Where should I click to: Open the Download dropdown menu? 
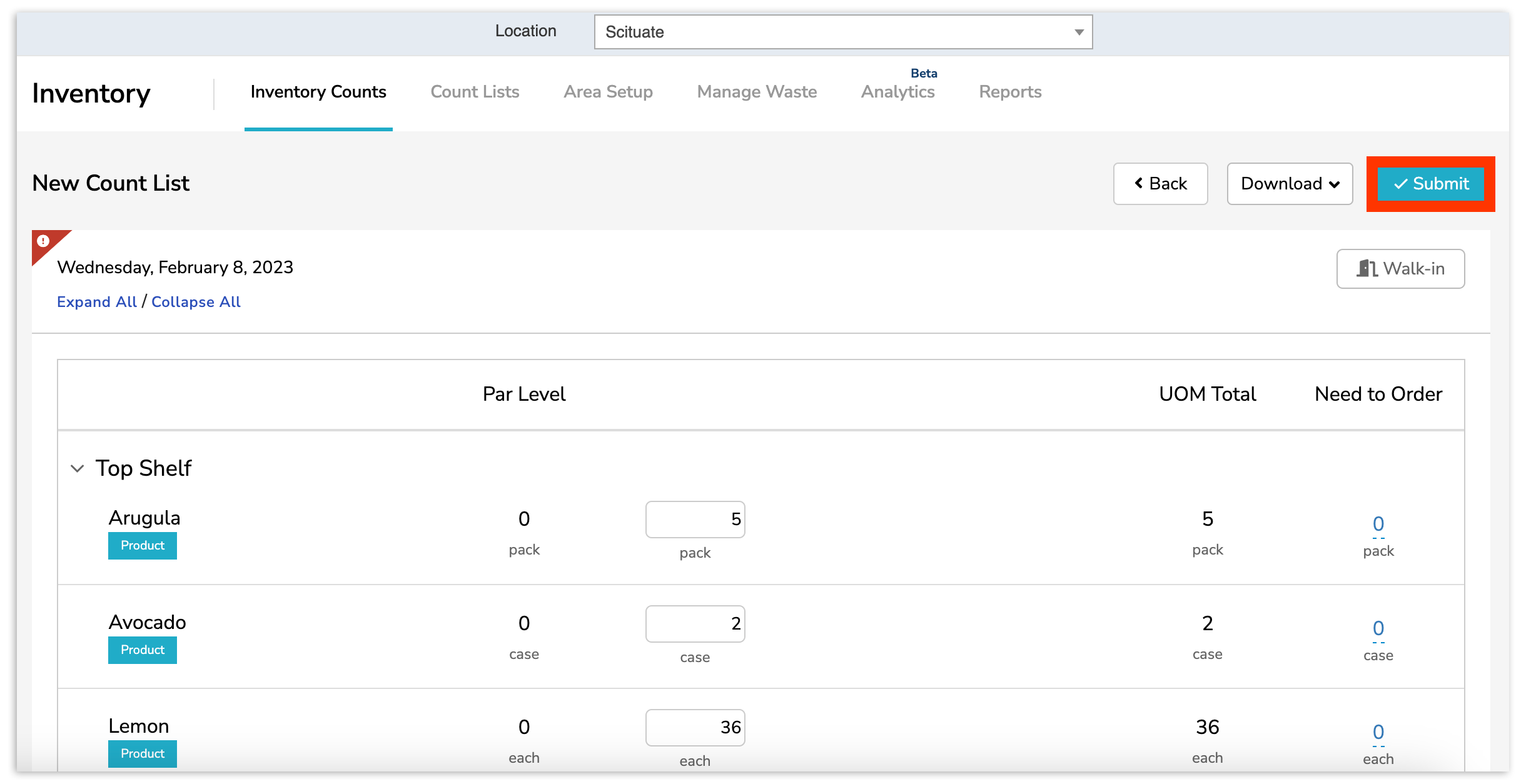[1290, 184]
